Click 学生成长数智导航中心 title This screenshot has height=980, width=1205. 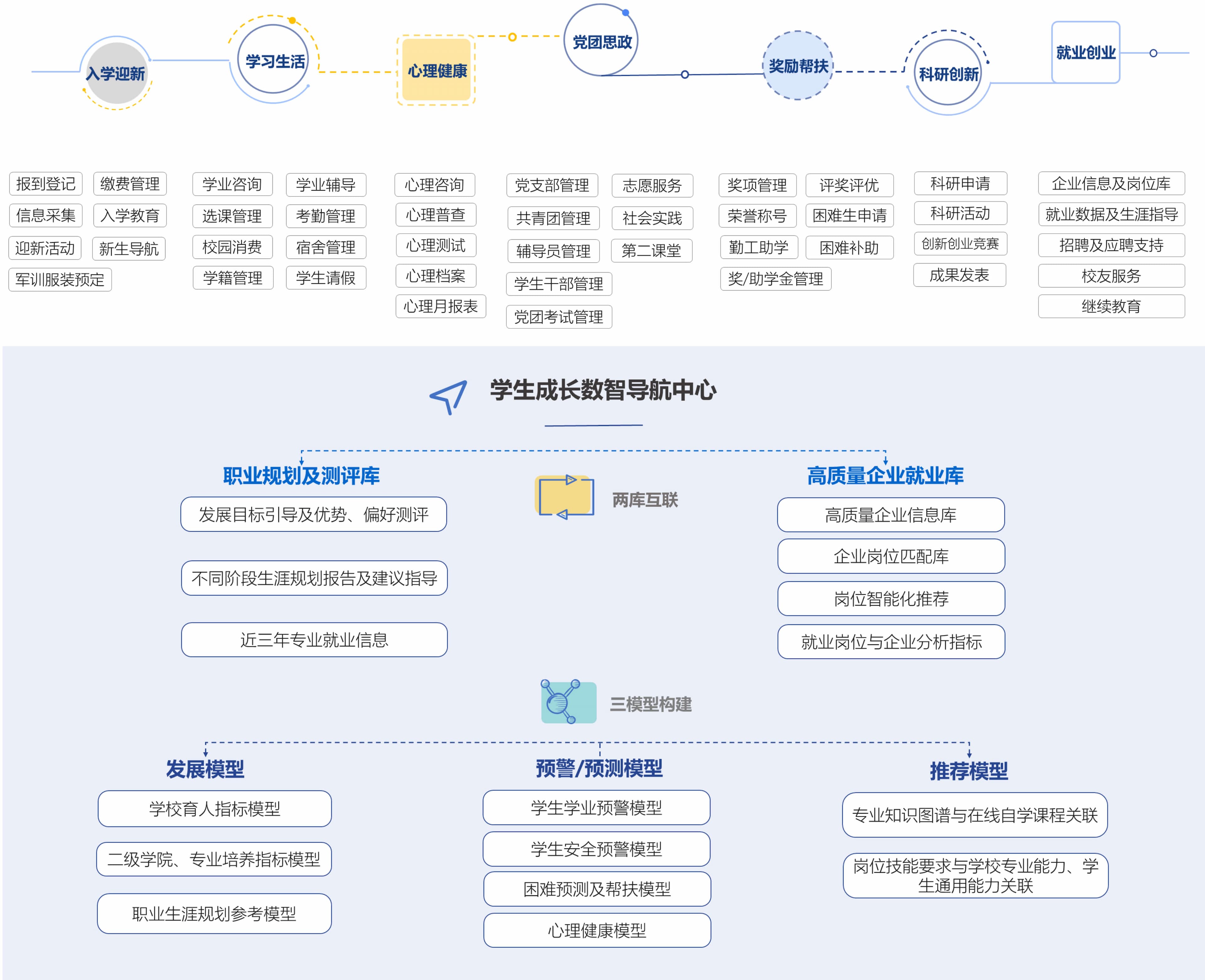[603, 390]
